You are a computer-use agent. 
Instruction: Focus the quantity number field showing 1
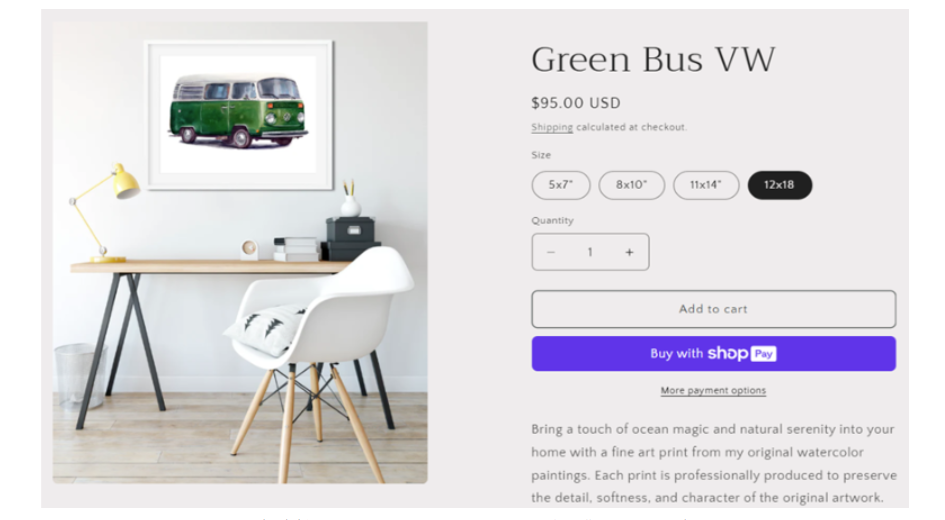coord(590,252)
